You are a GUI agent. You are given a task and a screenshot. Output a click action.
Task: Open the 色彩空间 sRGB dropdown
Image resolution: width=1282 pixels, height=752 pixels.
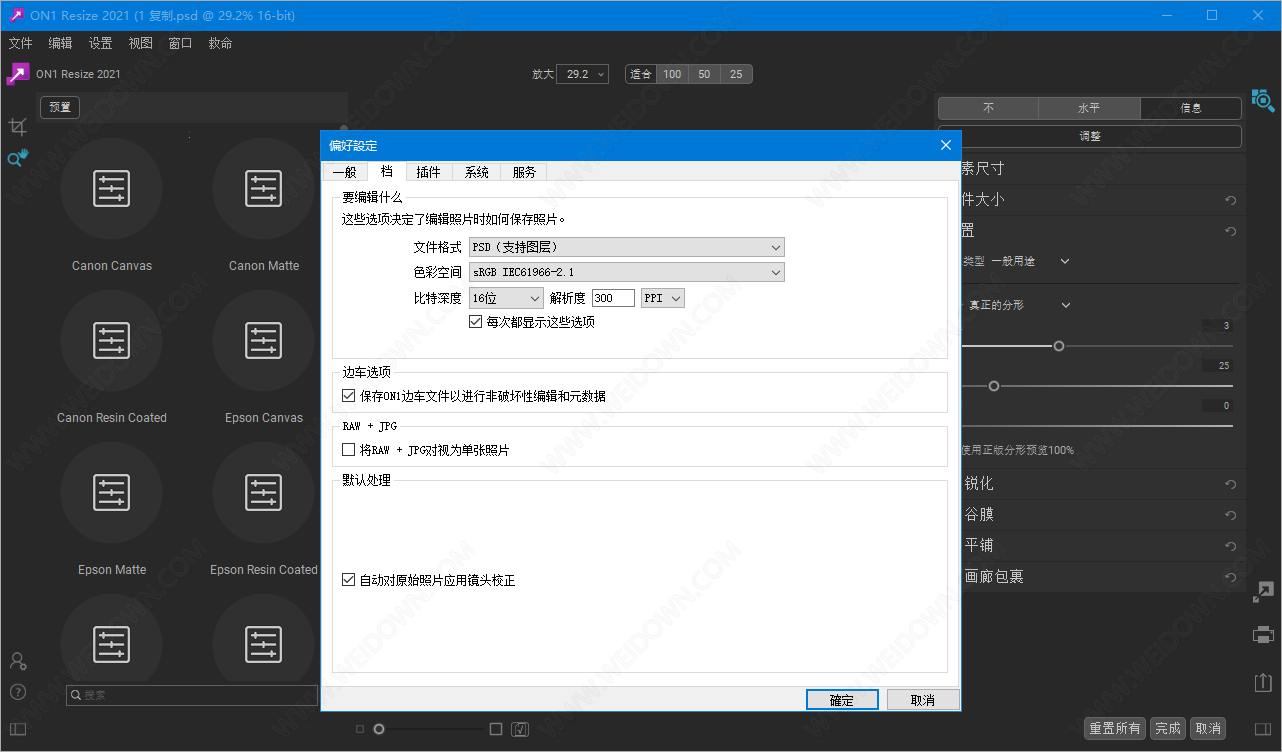pyautogui.click(x=627, y=272)
